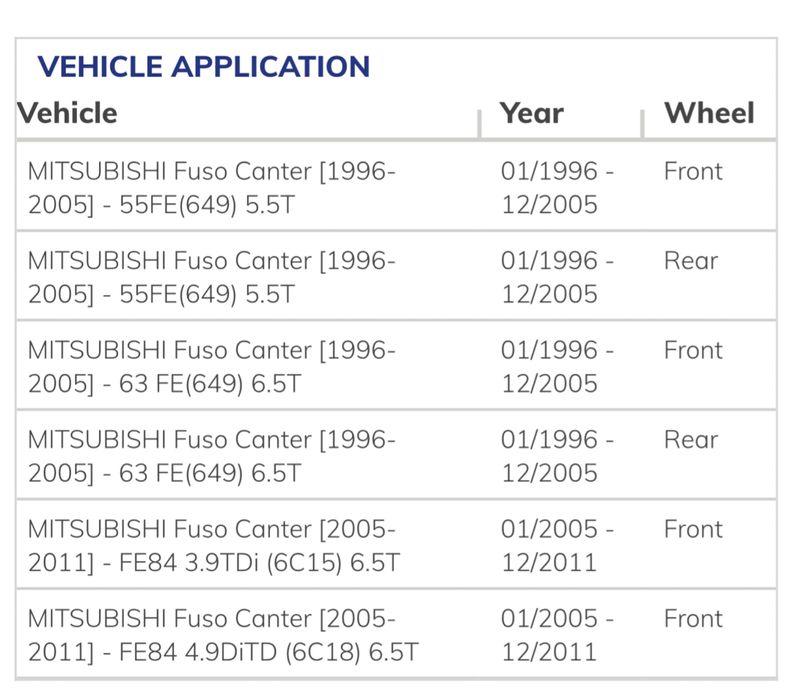
Task: Select the FE84 3.9TDi (6C15) vehicle cell
Action: (x=213, y=545)
